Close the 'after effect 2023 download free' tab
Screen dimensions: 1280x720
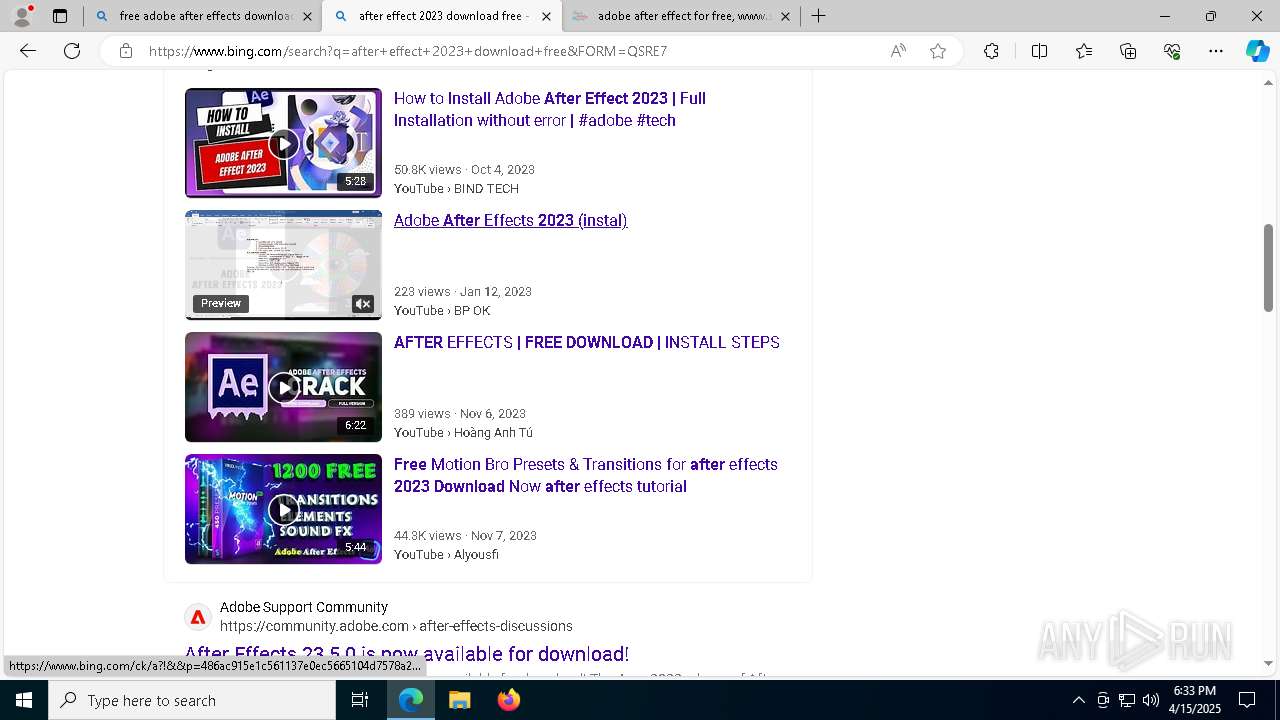546,16
